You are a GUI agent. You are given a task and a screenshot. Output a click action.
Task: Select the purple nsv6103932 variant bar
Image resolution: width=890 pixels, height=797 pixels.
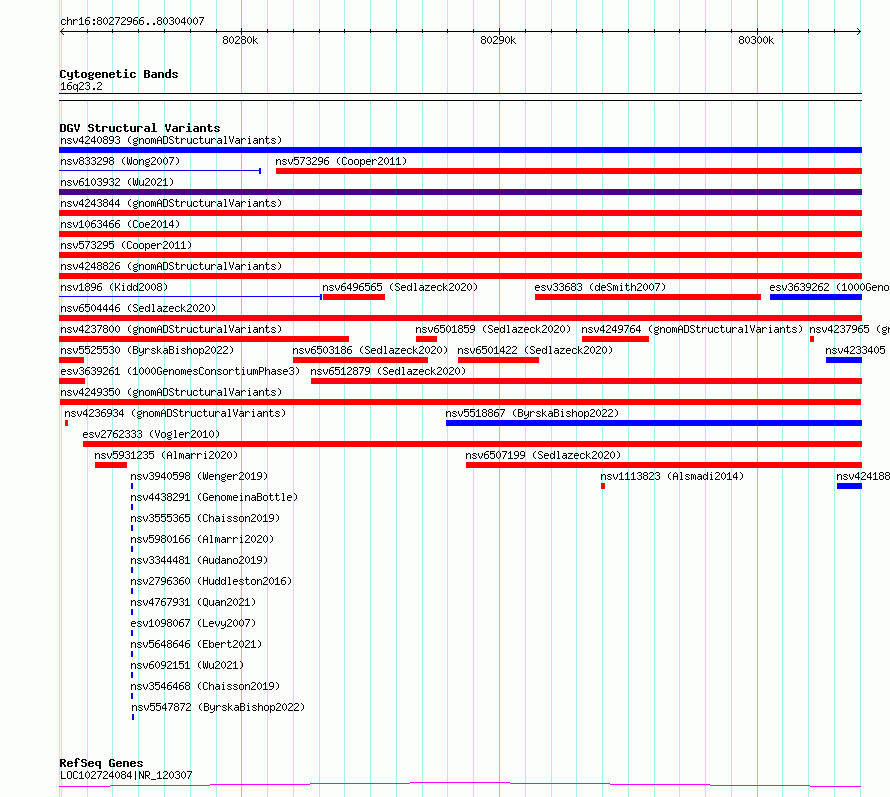point(460,192)
